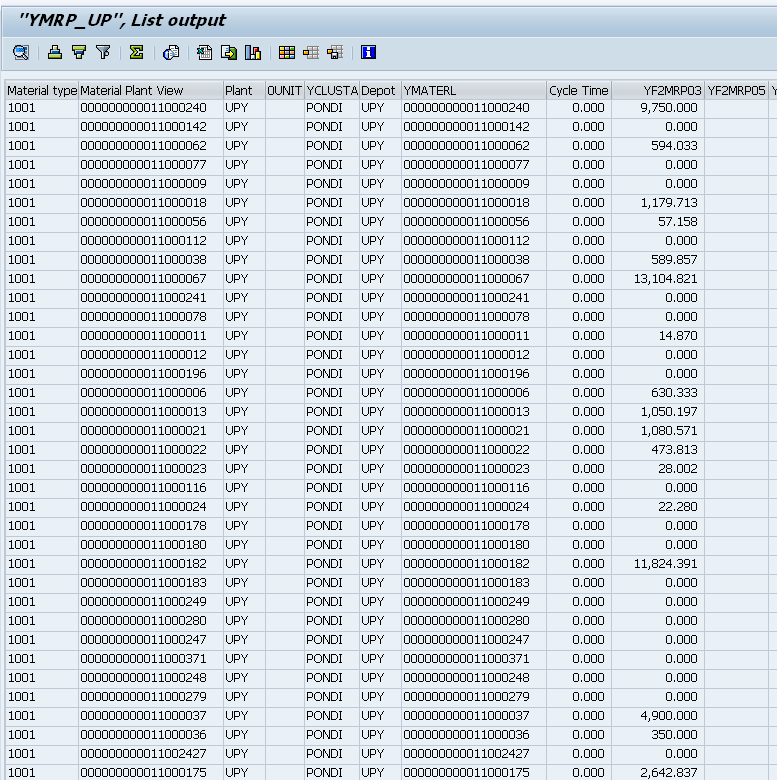Click the value 2,642.837
777x780 pixels.
coord(669,773)
